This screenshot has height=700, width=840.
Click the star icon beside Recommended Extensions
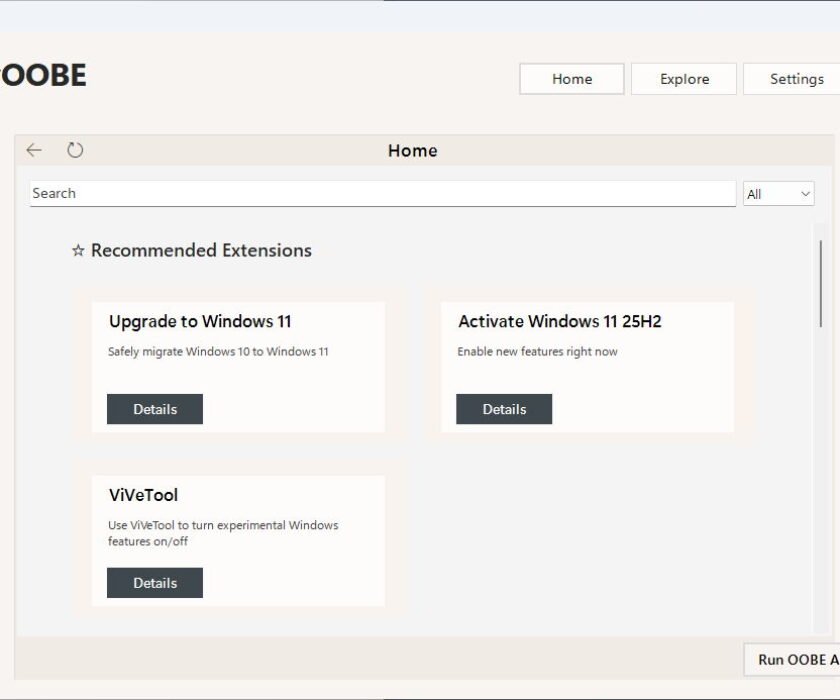(78, 251)
